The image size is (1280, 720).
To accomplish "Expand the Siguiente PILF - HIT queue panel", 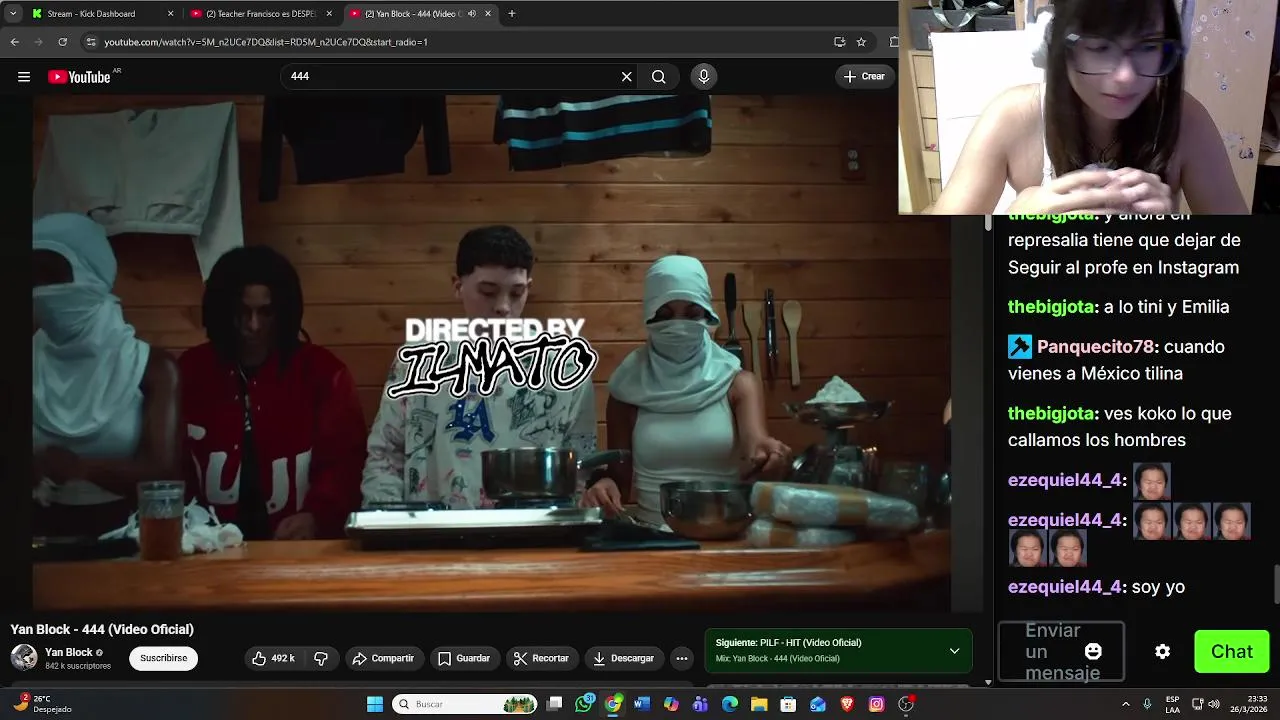I will click(x=954, y=651).
